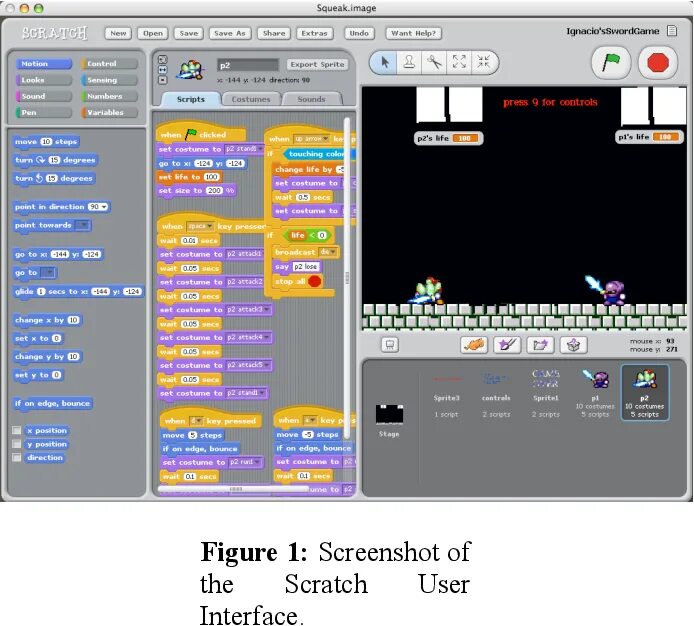Switch to the Scripts tab
Image resolution: width=694 pixels, height=626 pixels.
pos(191,99)
